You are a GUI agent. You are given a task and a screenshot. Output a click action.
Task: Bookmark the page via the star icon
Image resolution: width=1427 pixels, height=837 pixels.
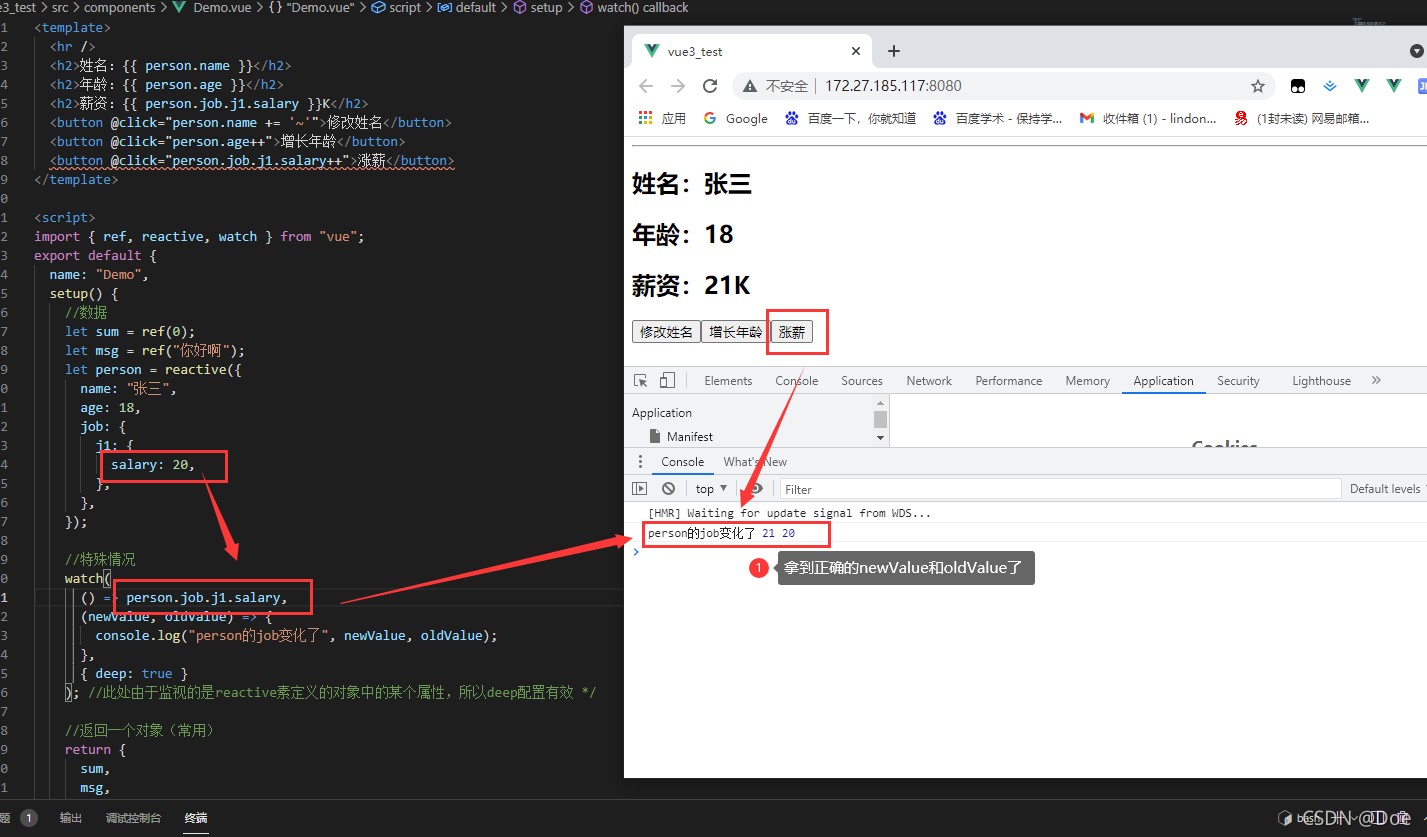click(x=1257, y=86)
